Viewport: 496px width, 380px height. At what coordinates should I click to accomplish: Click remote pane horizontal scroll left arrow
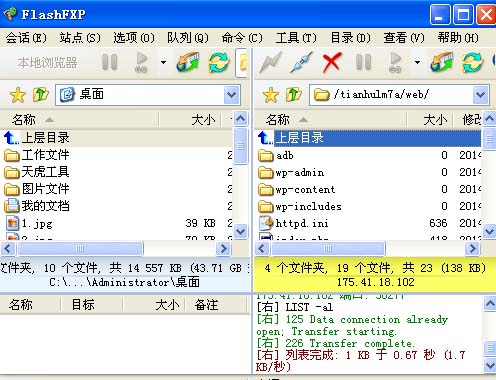[262, 249]
